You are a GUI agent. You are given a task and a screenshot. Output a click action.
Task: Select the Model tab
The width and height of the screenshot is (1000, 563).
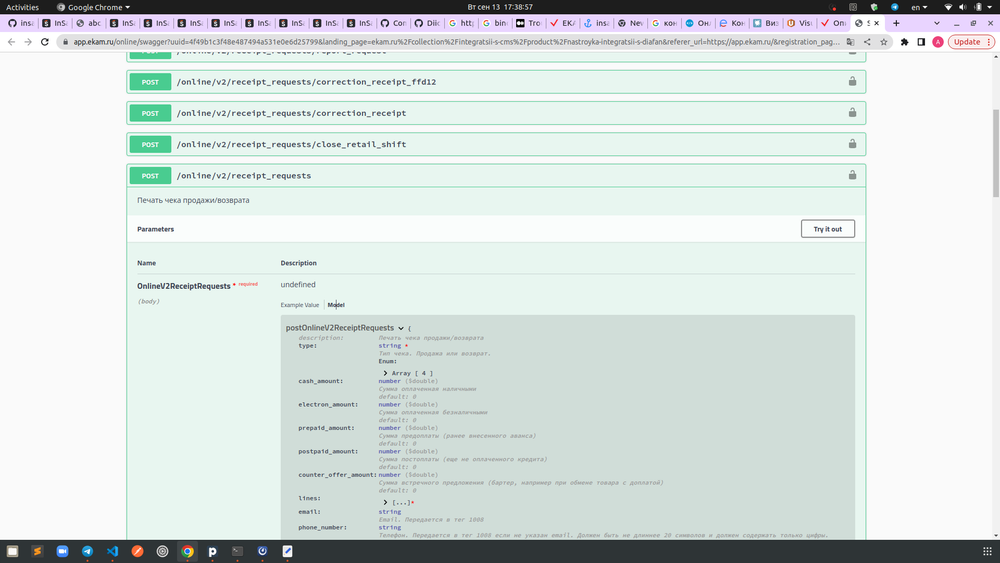tap(336, 305)
